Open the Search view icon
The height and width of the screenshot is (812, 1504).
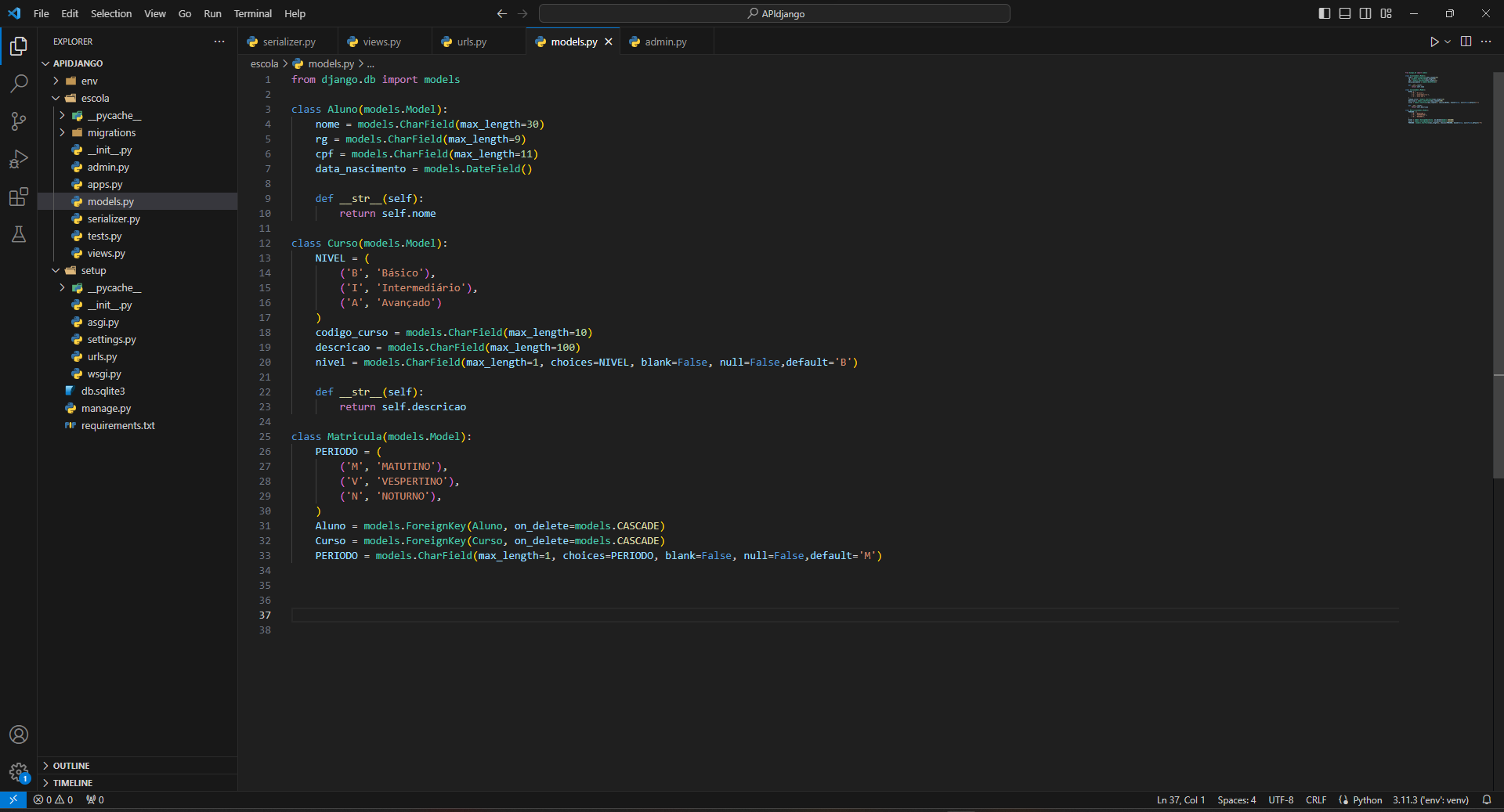click(x=19, y=83)
